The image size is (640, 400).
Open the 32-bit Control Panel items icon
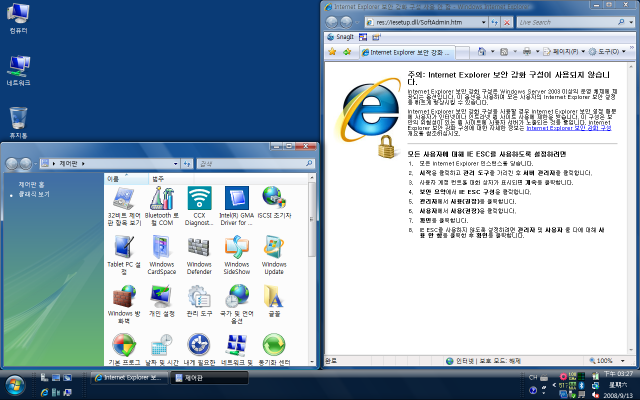(124, 206)
